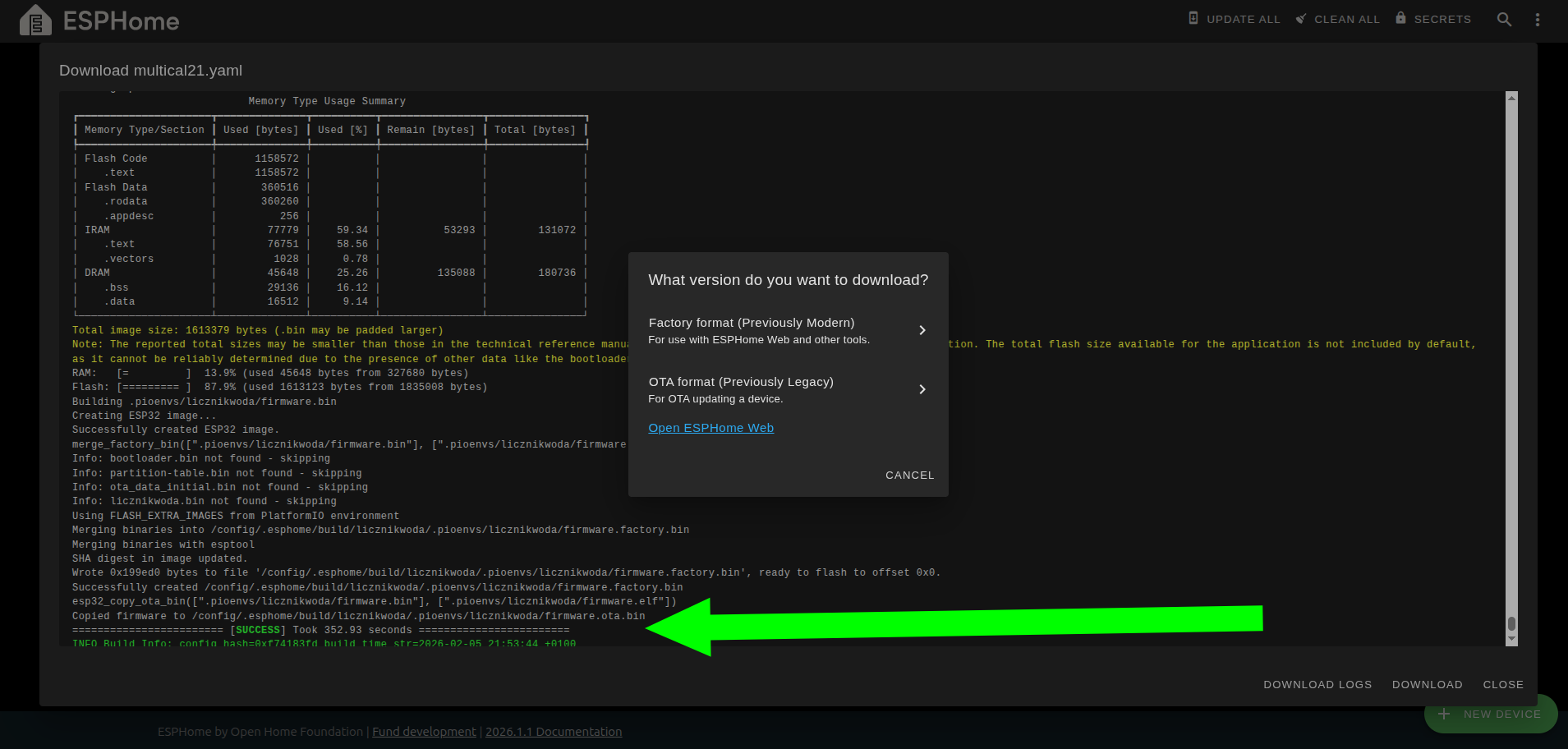The width and height of the screenshot is (1568, 749).
Task: Close the multical21.yaml log dialog
Action: pyautogui.click(x=1502, y=684)
